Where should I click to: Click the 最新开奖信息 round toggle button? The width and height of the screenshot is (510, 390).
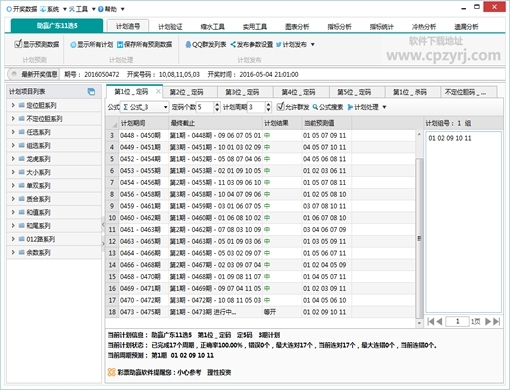pyautogui.click(x=14, y=74)
